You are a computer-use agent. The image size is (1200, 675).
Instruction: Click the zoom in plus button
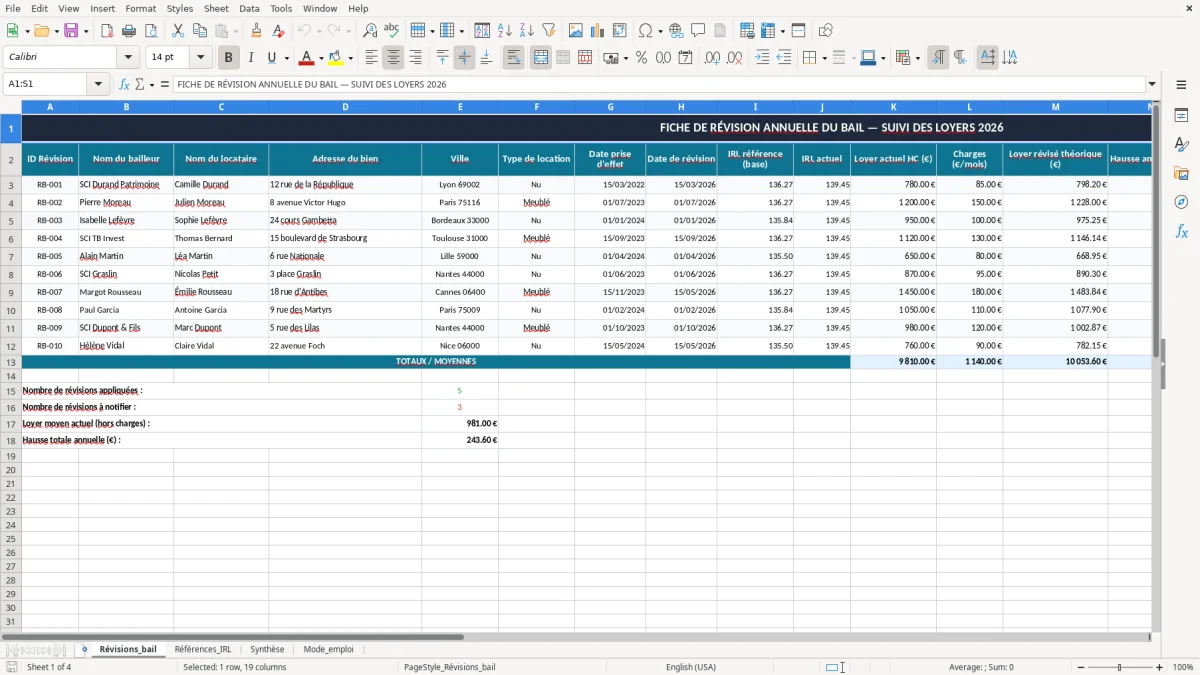point(1160,667)
